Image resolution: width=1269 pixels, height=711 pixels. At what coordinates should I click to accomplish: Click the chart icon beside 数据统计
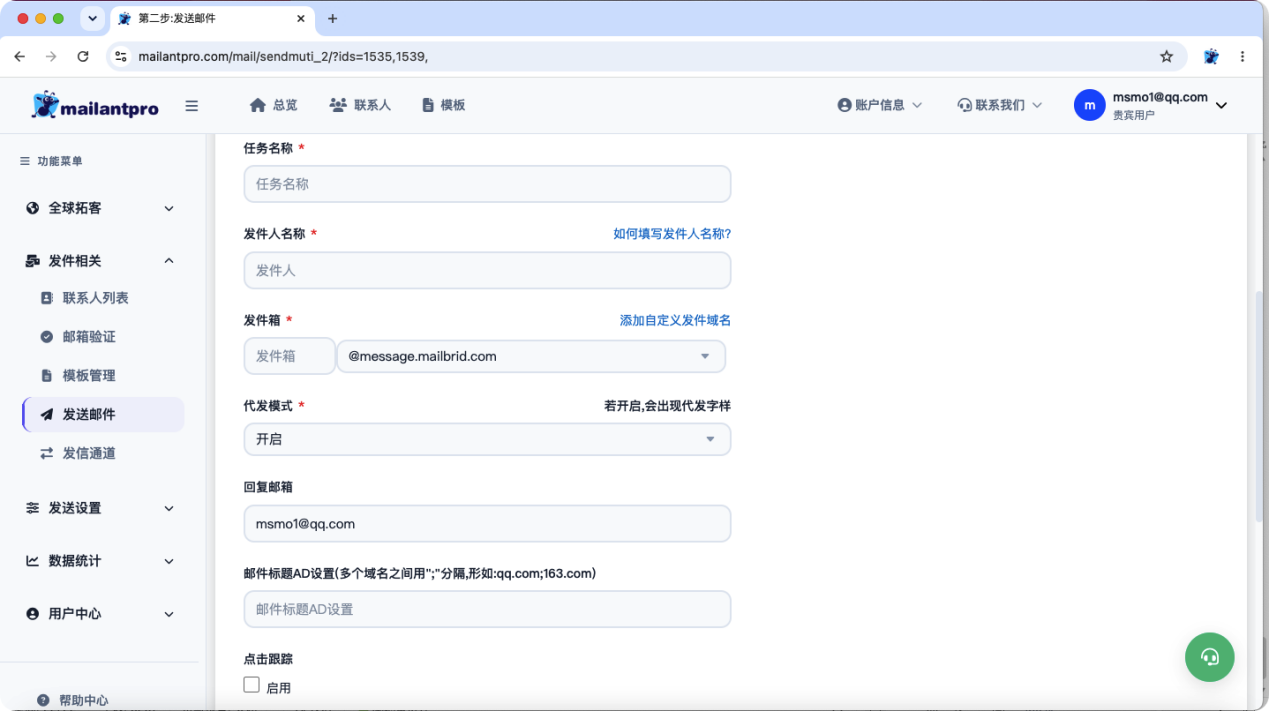pyautogui.click(x=32, y=561)
